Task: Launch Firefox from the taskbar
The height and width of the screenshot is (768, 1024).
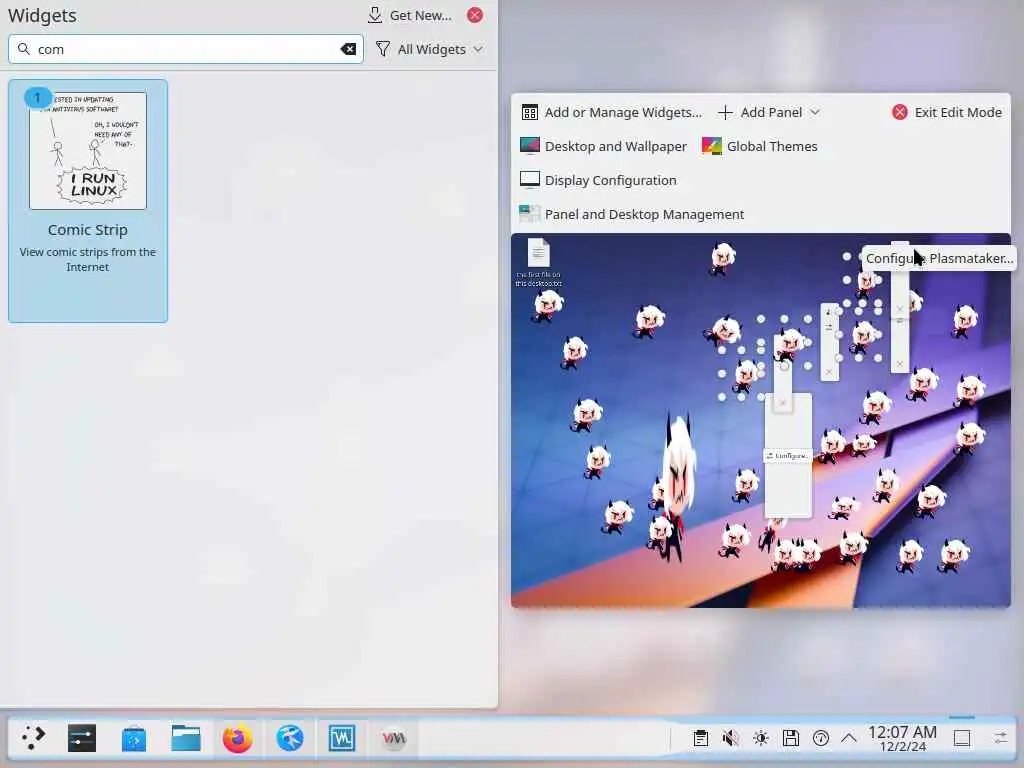Action: (238, 739)
